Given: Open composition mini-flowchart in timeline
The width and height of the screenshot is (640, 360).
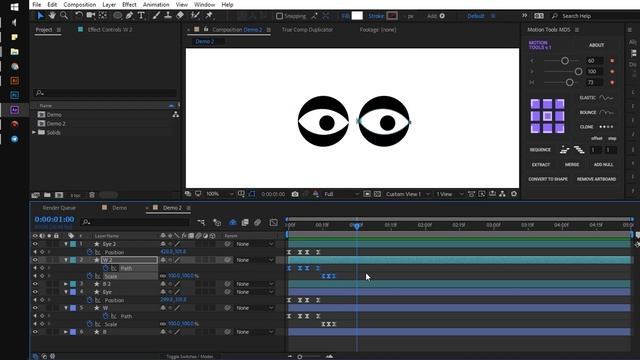Looking at the screenshot, I should coord(201,222).
